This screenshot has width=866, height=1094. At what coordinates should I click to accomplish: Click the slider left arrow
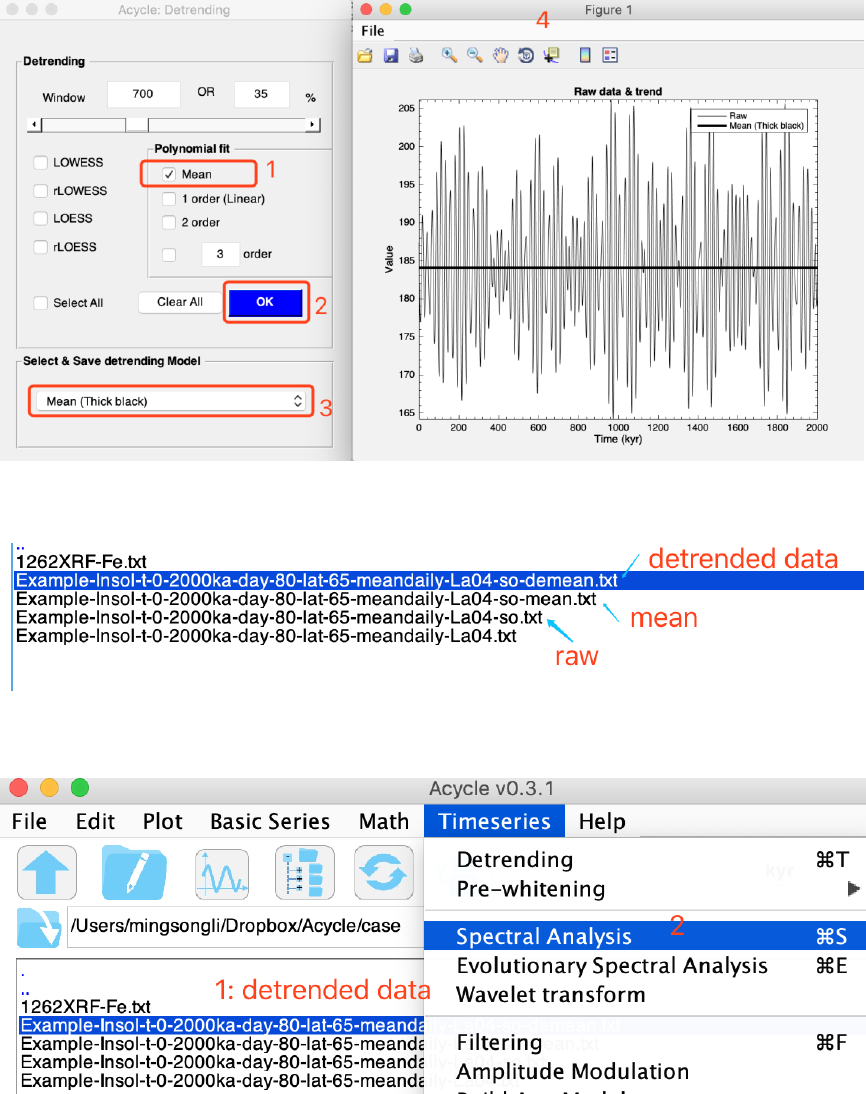pyautogui.click(x=34, y=125)
